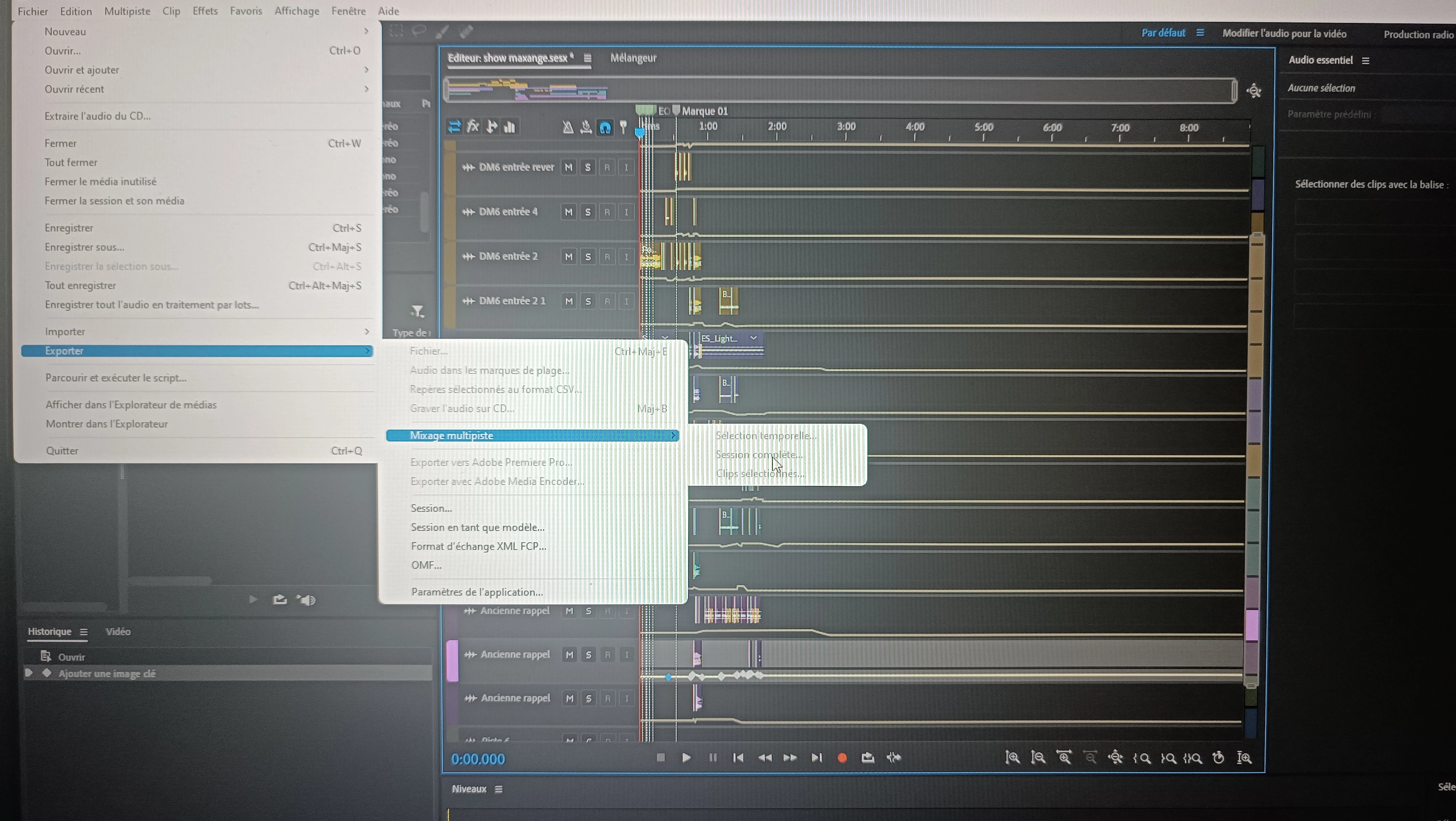Click the Stop transport button

click(x=660, y=757)
